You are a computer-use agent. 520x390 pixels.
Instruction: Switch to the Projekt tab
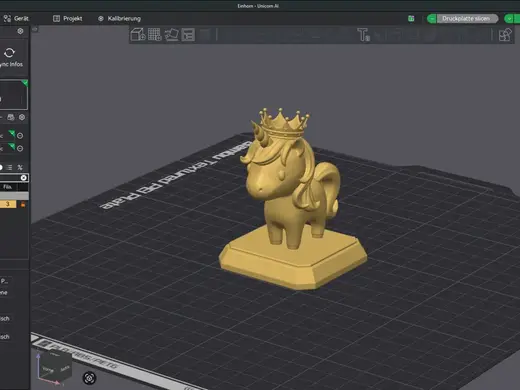coord(68,19)
